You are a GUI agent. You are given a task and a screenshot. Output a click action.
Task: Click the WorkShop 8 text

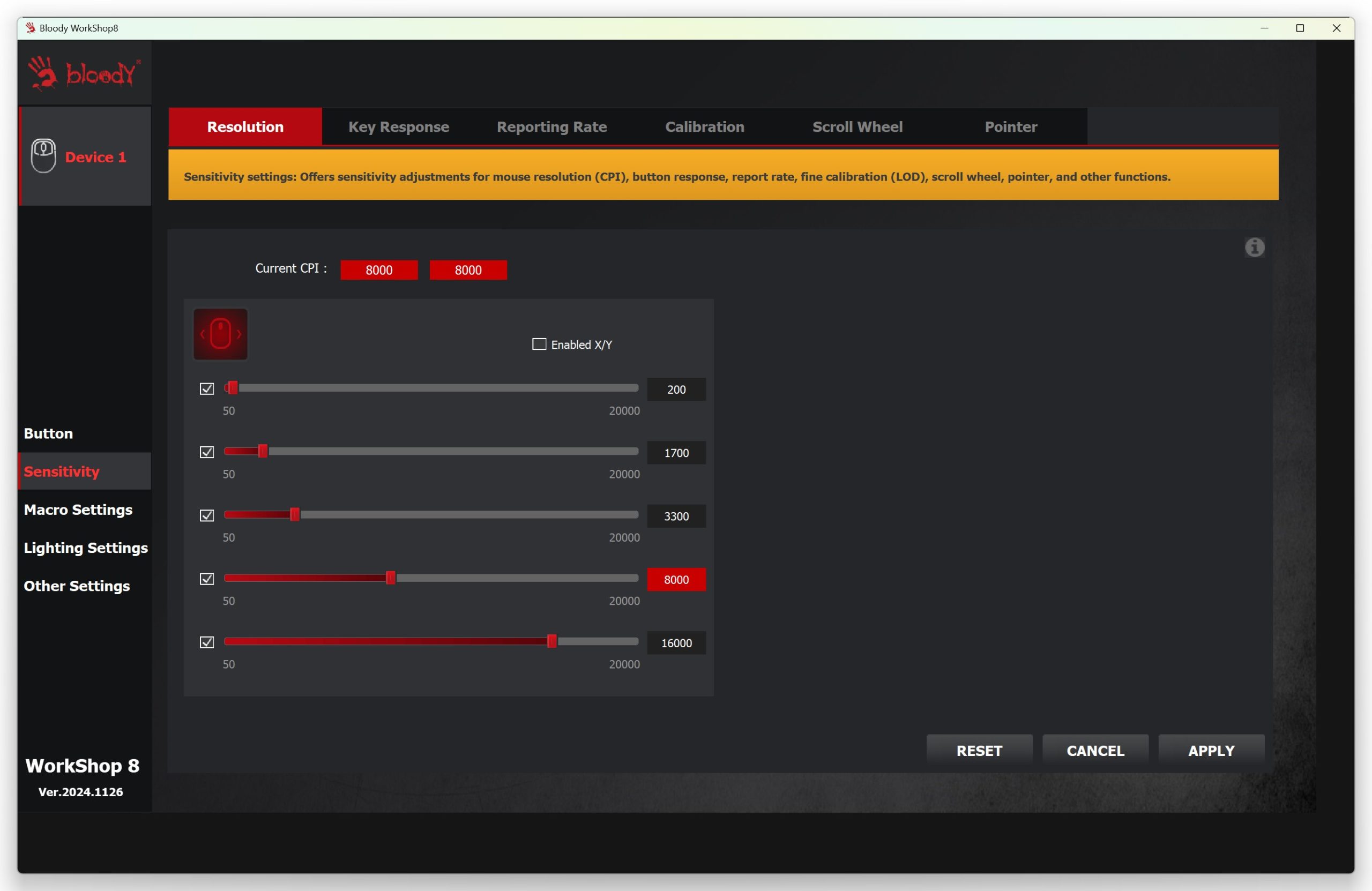(x=83, y=766)
